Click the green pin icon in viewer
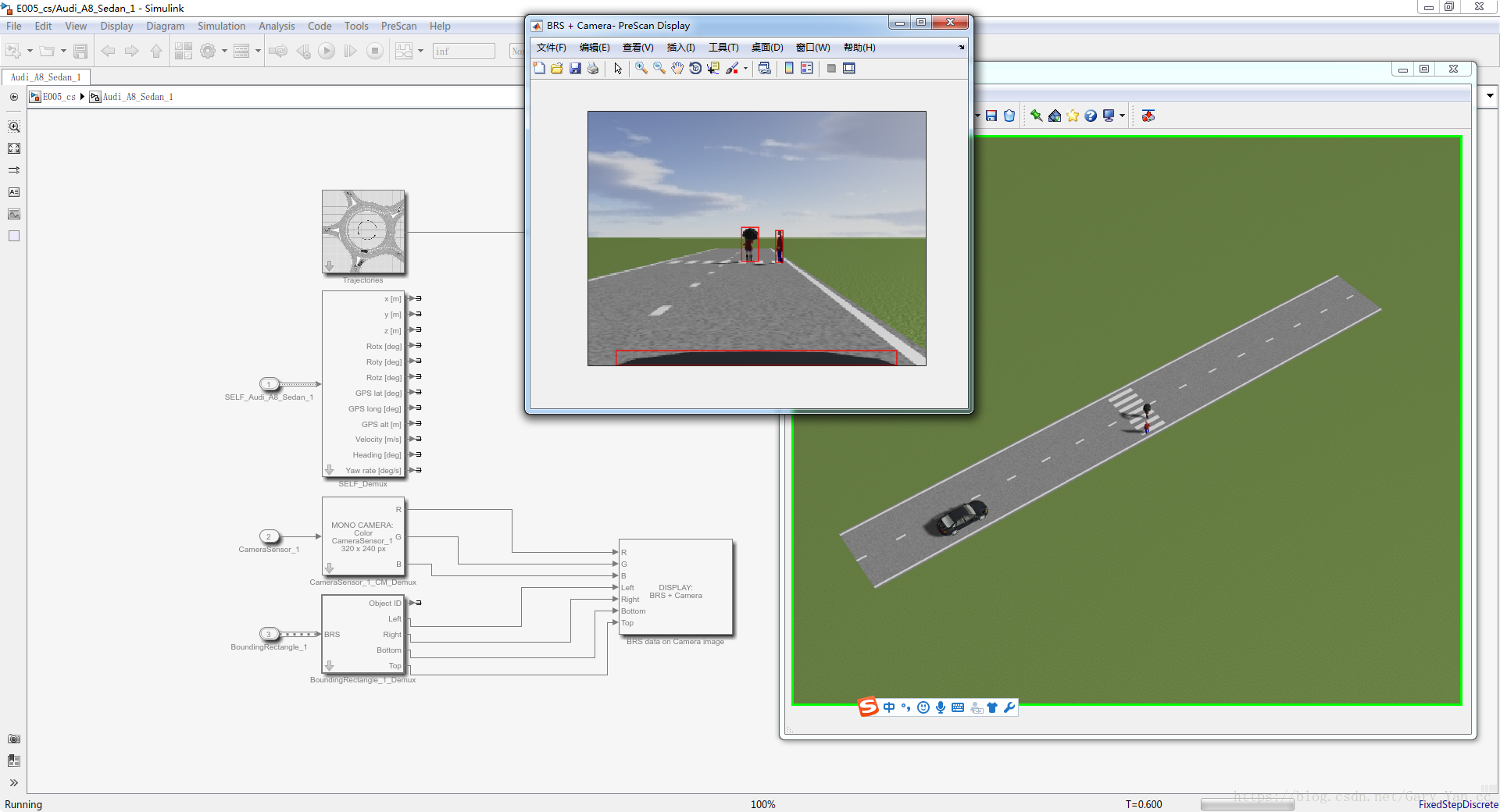 tap(1036, 116)
